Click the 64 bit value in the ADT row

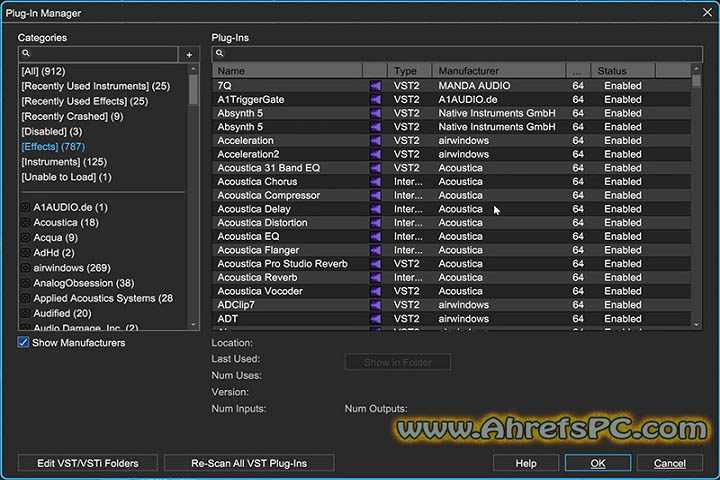pyautogui.click(x=578, y=319)
